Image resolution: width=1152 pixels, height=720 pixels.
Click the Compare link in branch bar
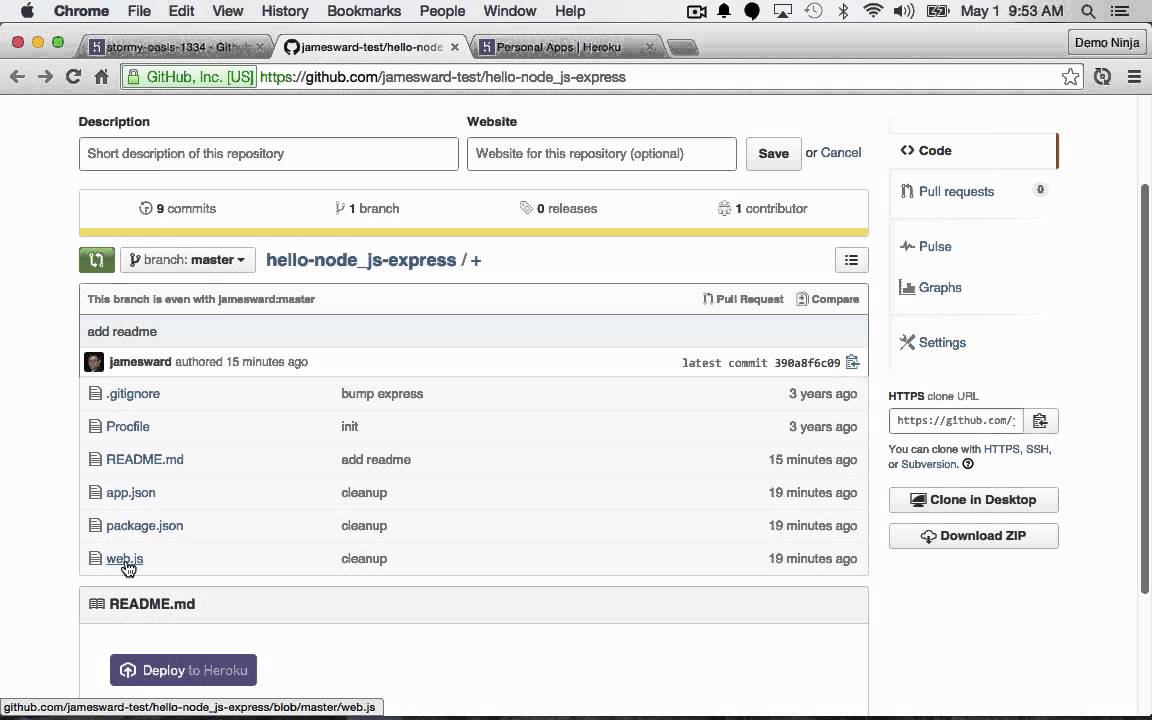pos(827,299)
